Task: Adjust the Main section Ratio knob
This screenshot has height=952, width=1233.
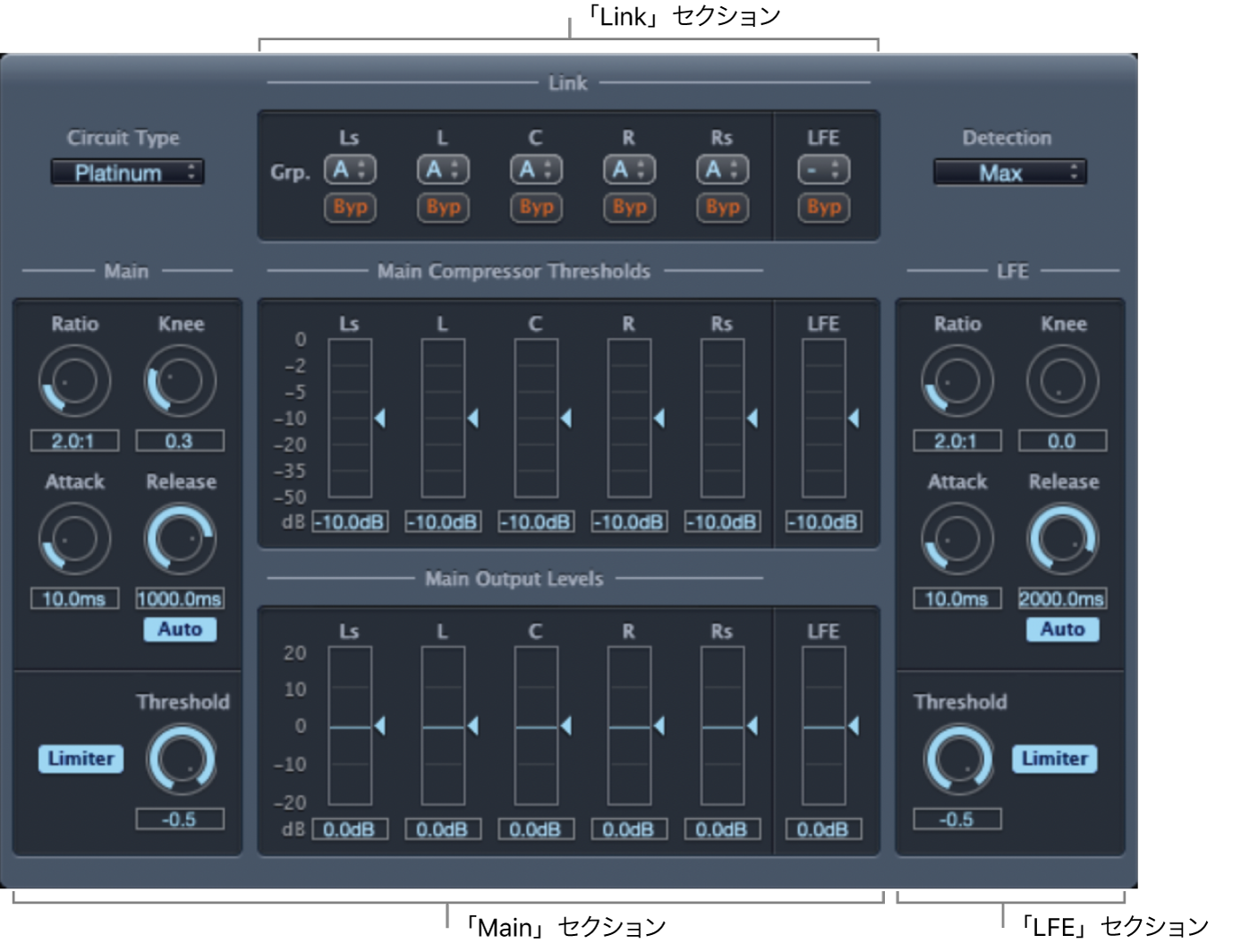Action: (73, 380)
